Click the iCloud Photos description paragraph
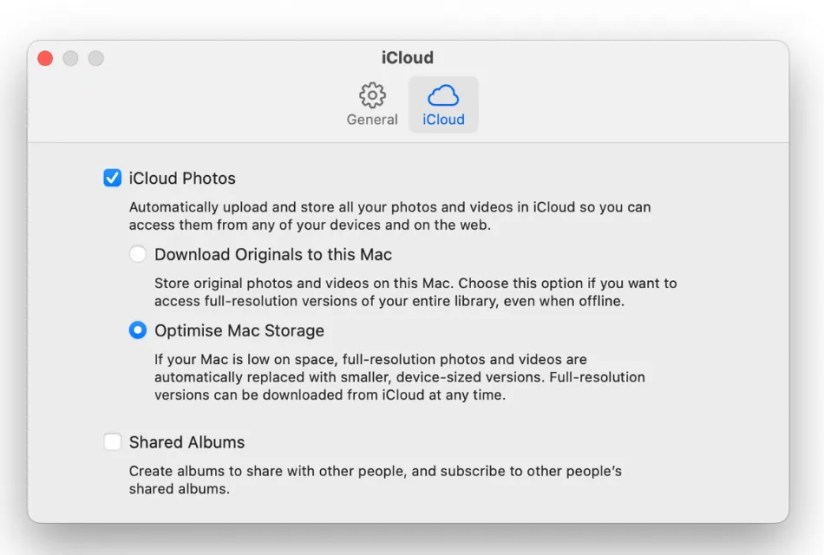 tap(389, 216)
